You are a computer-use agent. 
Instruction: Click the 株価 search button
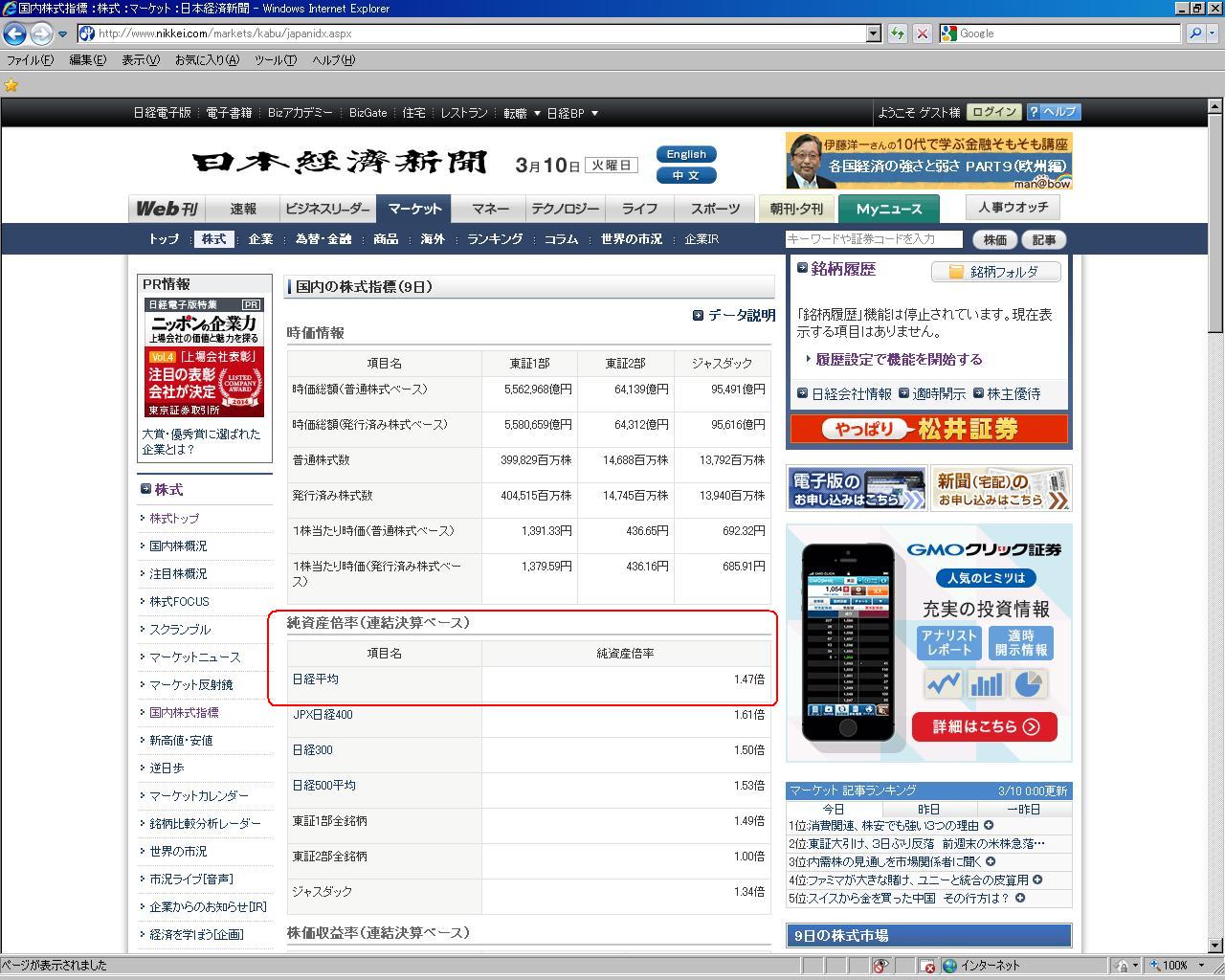[995, 240]
